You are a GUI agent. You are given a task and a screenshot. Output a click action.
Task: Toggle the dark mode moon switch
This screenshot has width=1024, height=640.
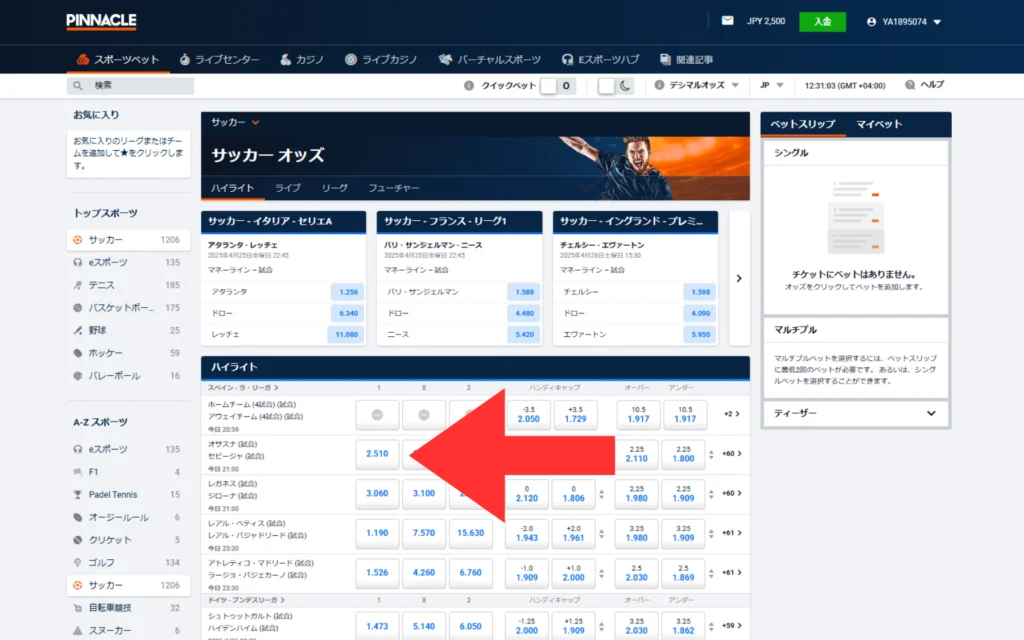tap(615, 86)
